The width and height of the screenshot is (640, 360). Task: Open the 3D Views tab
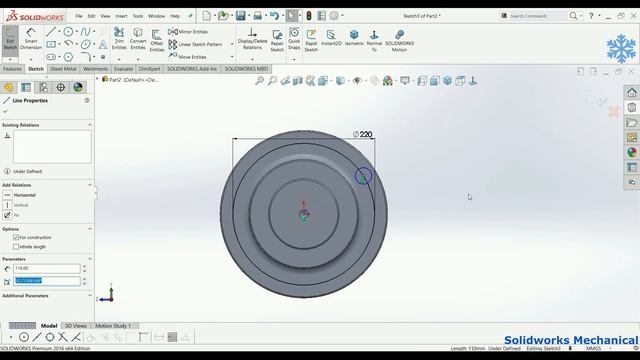(x=76, y=325)
